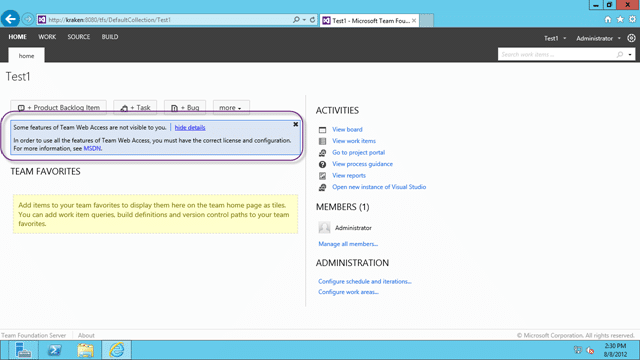Image resolution: width=640 pixels, height=360 pixels.
Task: Click the address bar search magnifier
Action: pos(296,20)
